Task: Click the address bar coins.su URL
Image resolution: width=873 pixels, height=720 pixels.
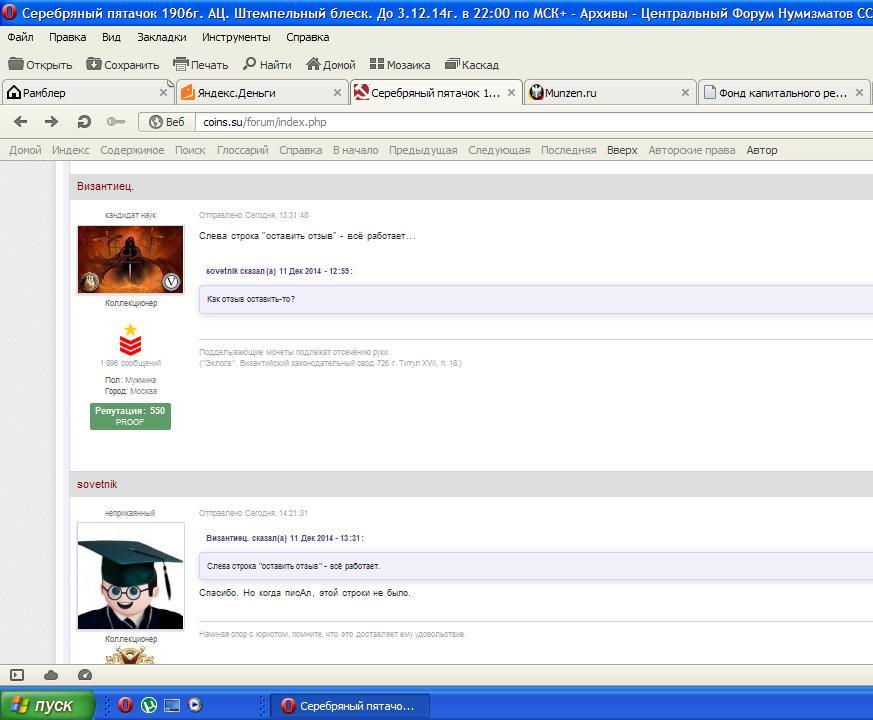Action: tap(264, 122)
